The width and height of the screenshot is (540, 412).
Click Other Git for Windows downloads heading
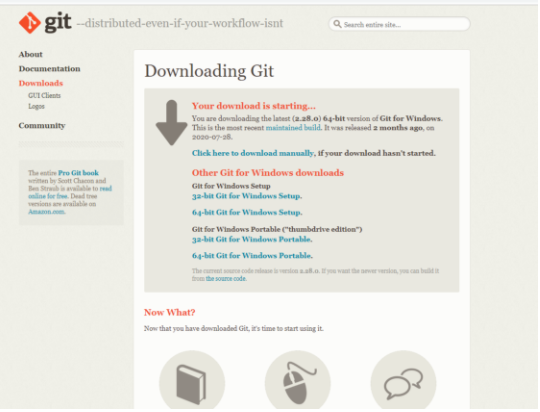tap(268, 173)
